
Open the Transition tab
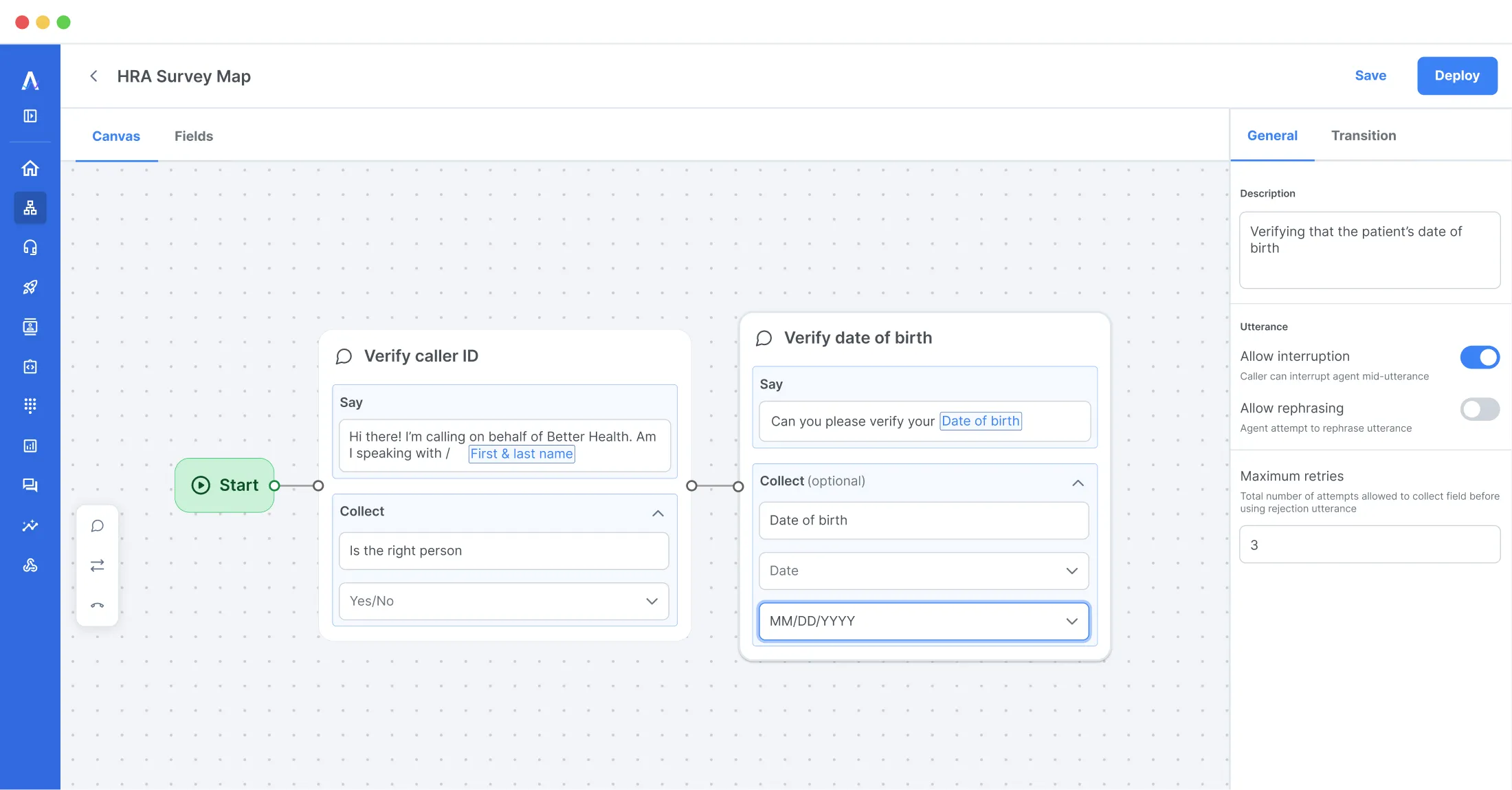click(x=1363, y=135)
